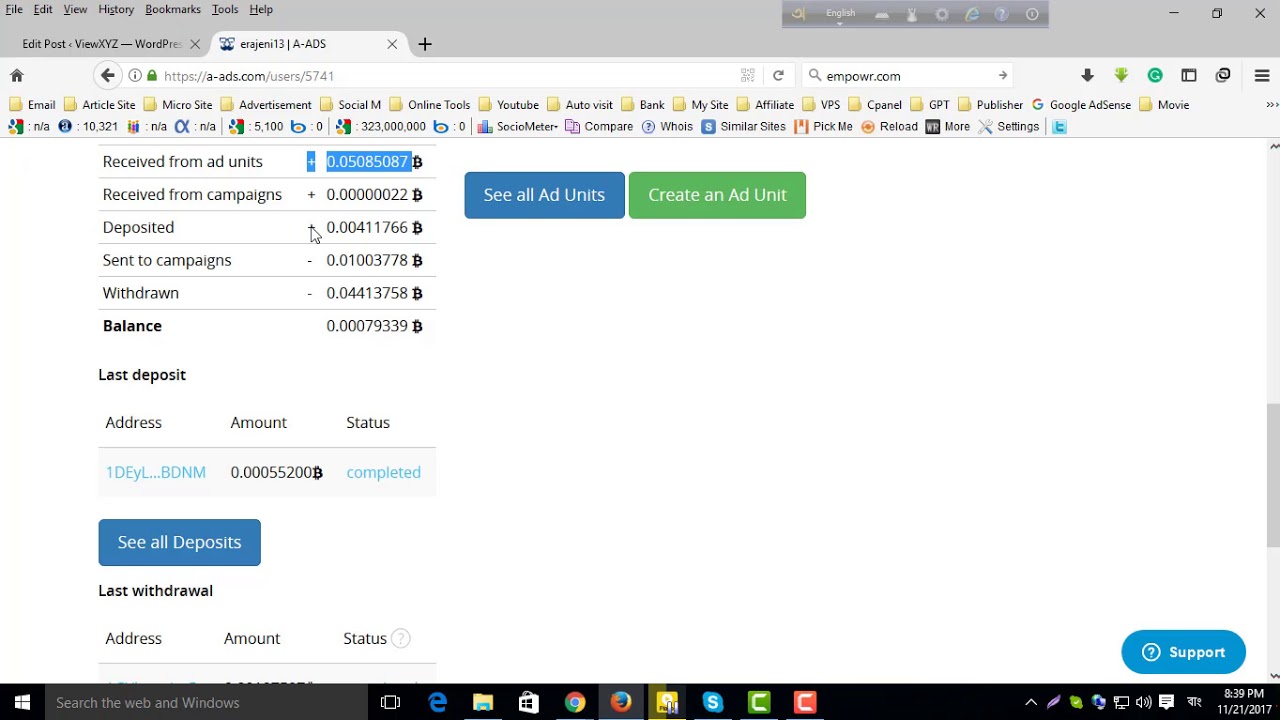Click the Create an Ad Unit button
This screenshot has width=1280, height=720.
(x=717, y=195)
